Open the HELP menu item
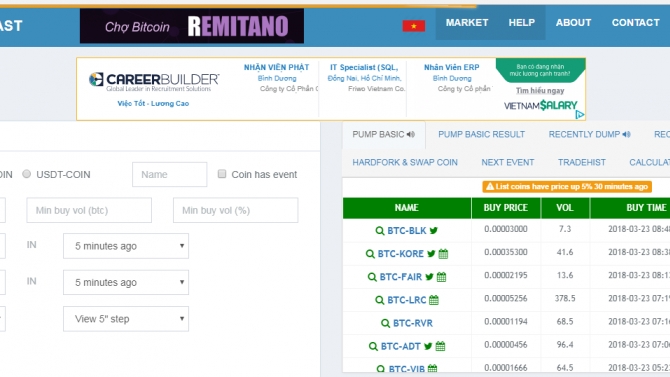The width and height of the screenshot is (670, 377). click(x=522, y=23)
